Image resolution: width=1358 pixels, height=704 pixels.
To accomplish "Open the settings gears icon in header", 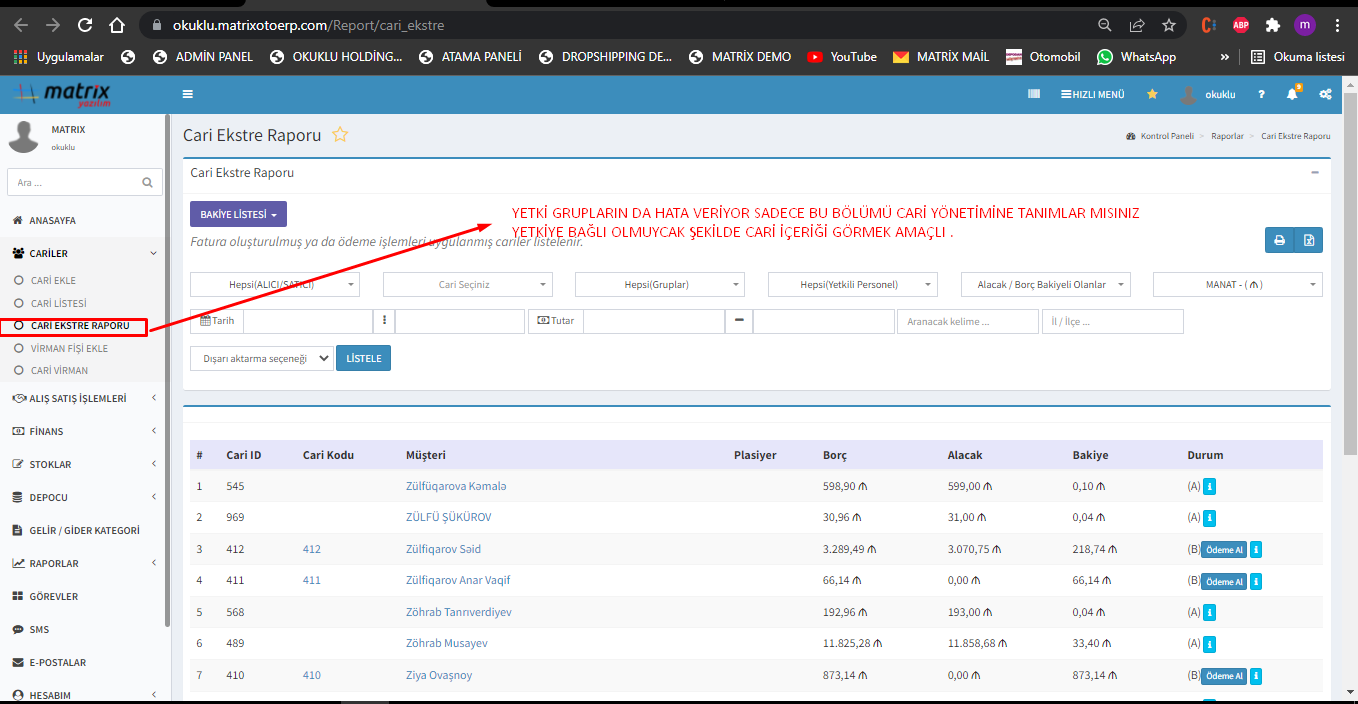I will pos(1325,94).
